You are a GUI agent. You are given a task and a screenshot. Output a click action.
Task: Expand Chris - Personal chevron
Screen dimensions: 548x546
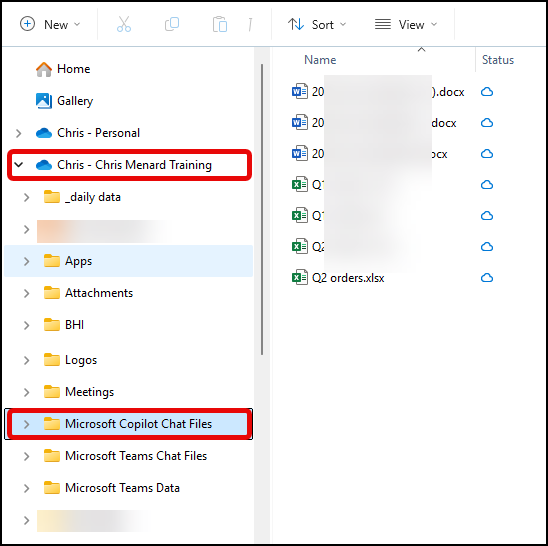click(x=19, y=133)
